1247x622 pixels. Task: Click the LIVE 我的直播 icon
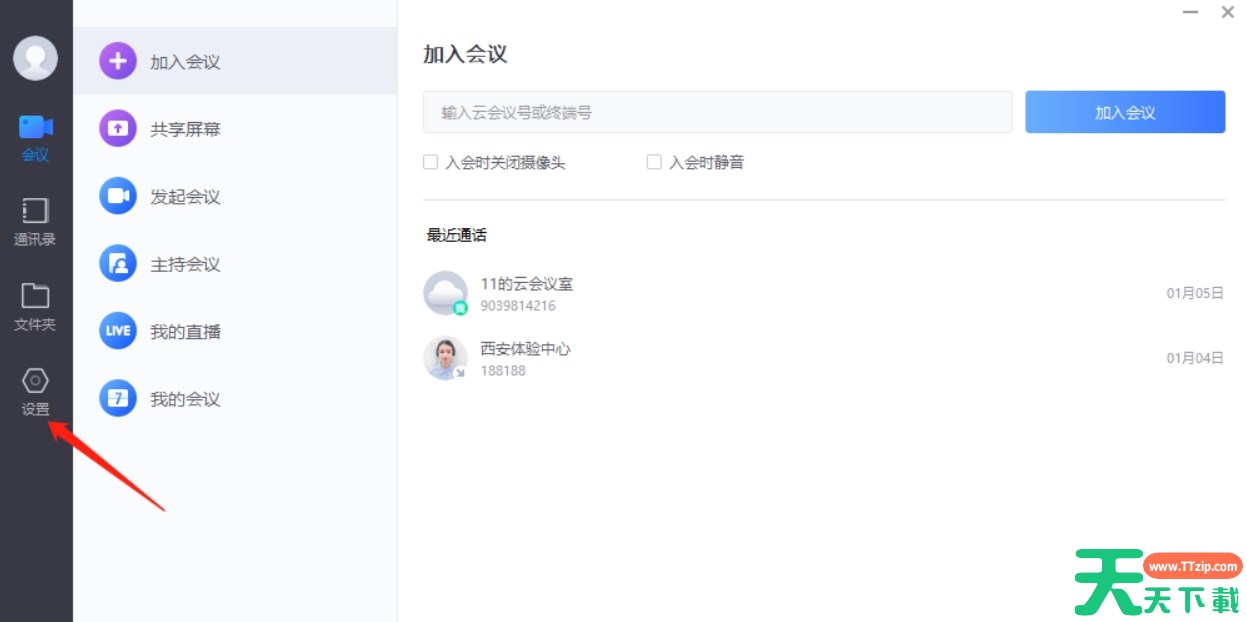(118, 331)
